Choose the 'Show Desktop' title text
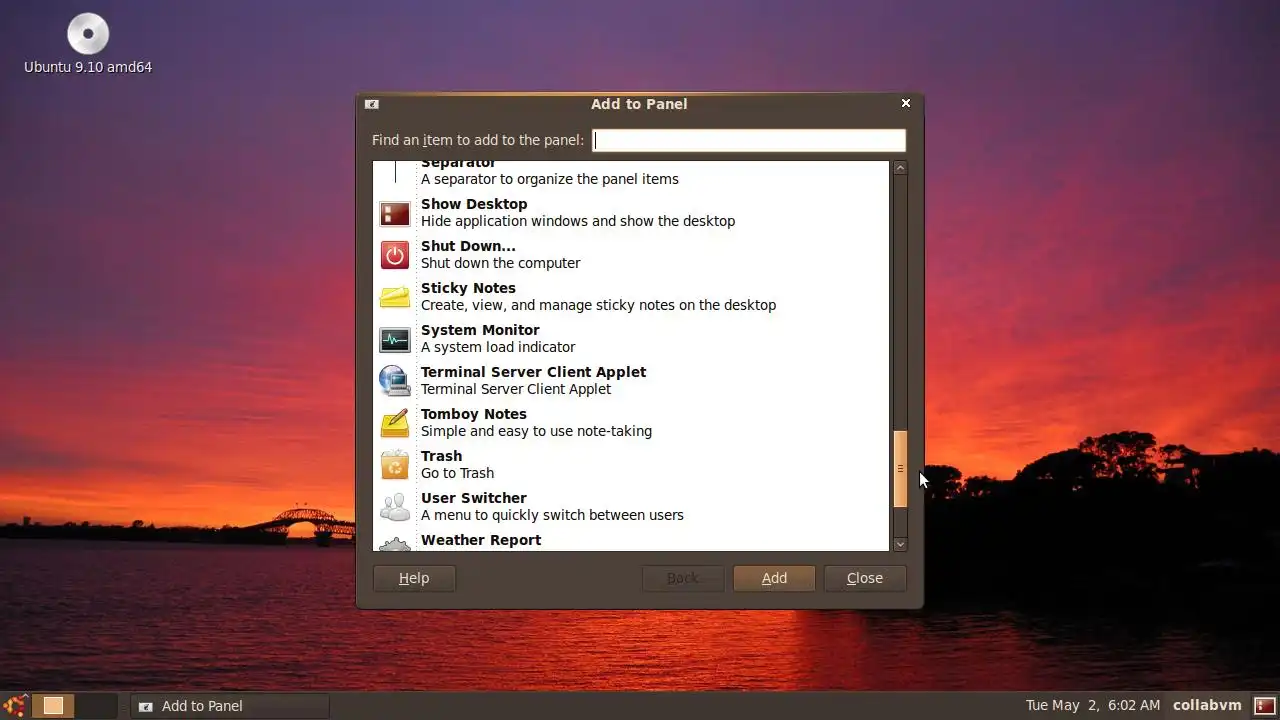Image resolution: width=1280 pixels, height=720 pixels. [474, 204]
